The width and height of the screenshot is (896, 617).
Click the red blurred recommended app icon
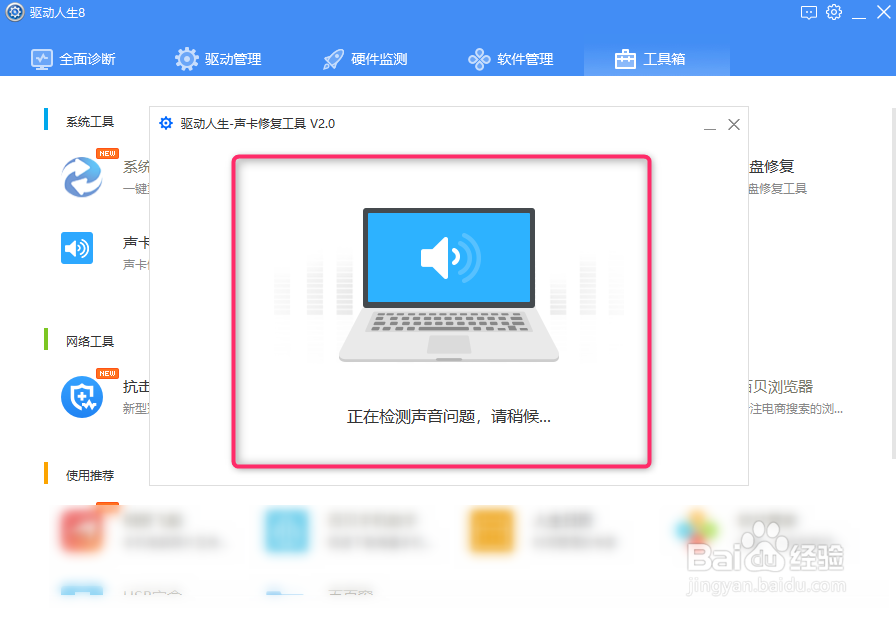coord(81,531)
